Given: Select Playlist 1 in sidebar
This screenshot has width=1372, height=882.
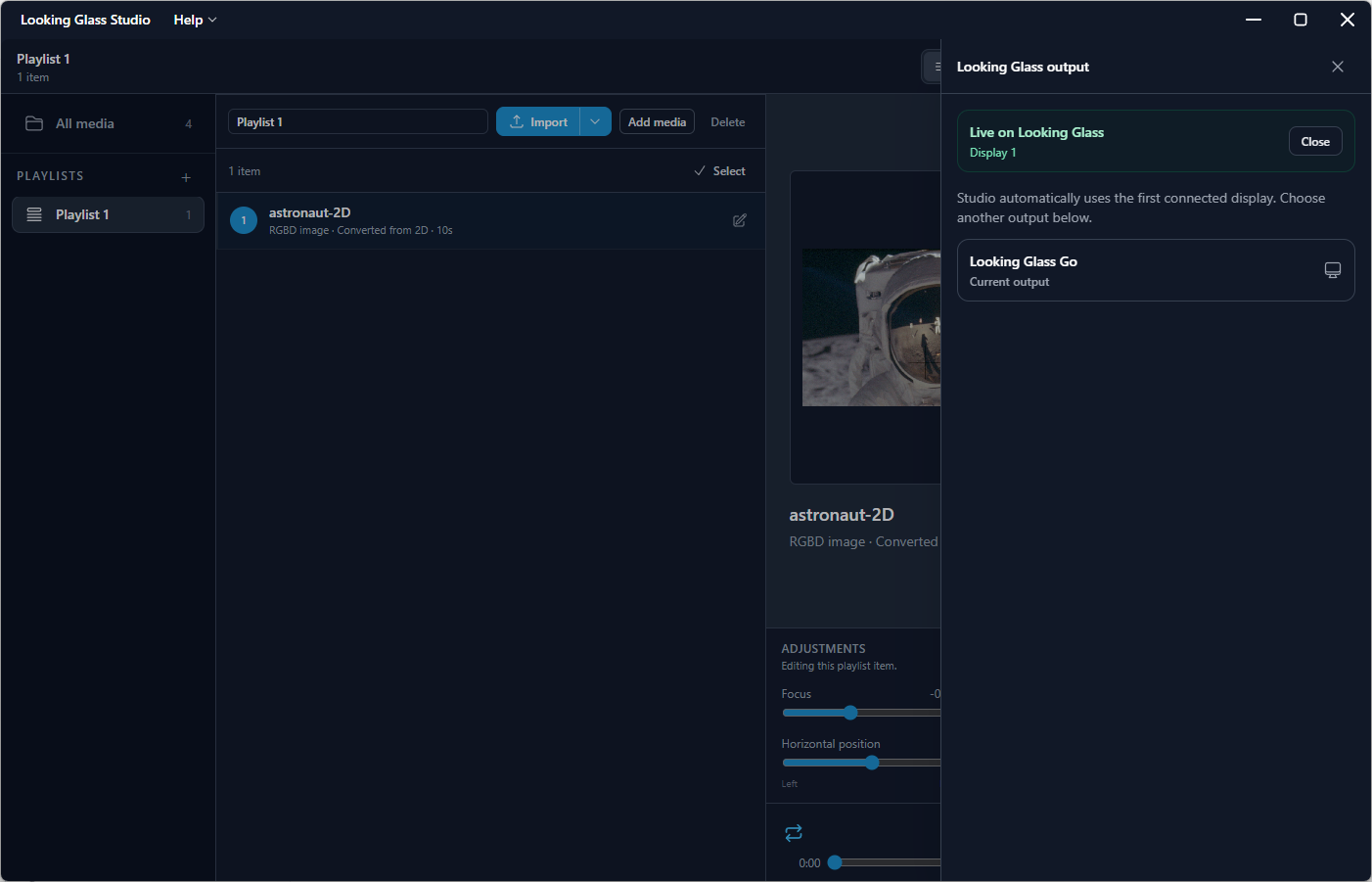Looking at the screenshot, I should pos(108,214).
